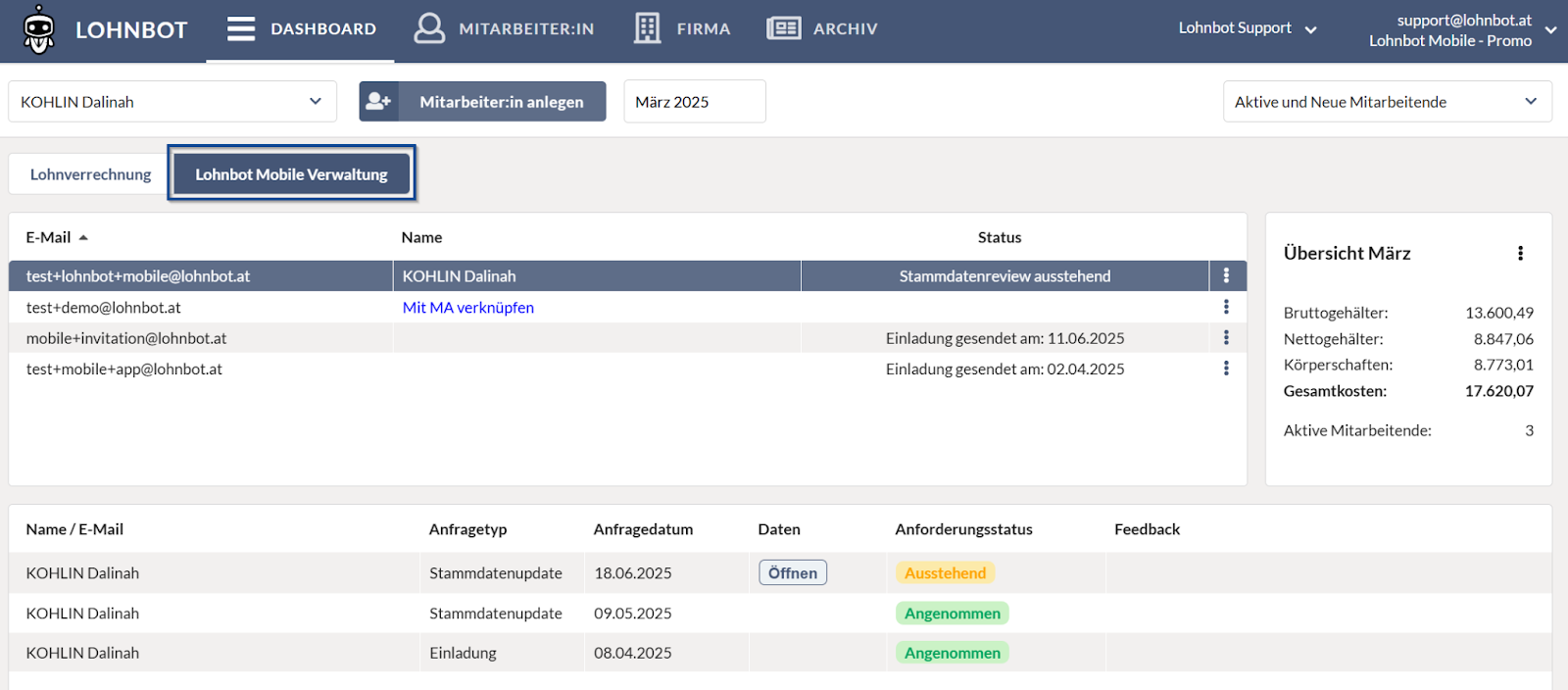
Task: Click the Körperschaften value 8.773,01
Action: [x=1503, y=365]
